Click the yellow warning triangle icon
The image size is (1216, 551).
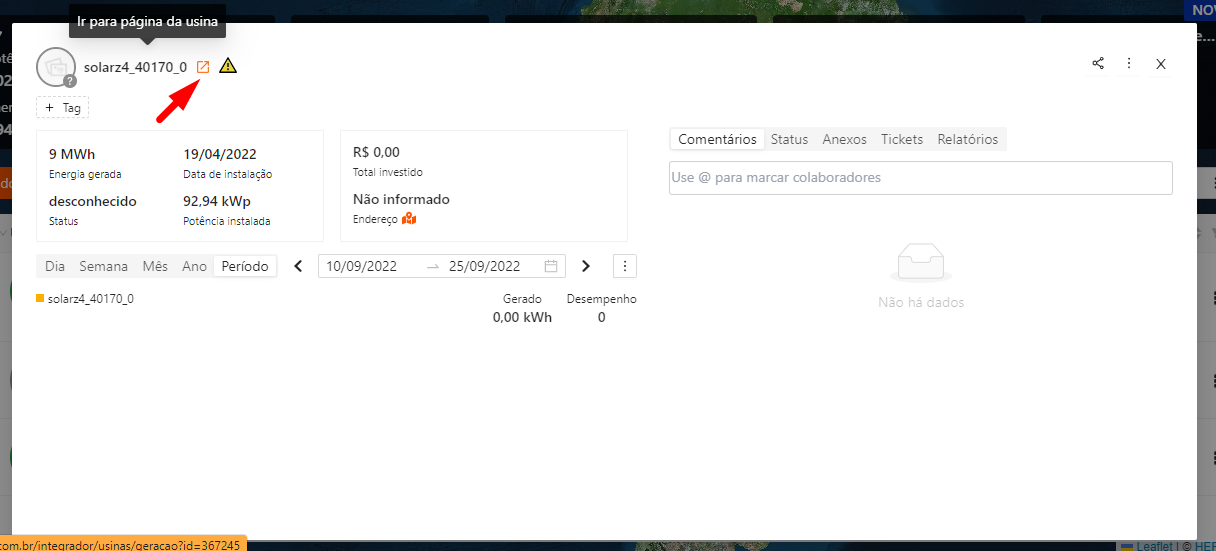pyautogui.click(x=228, y=67)
